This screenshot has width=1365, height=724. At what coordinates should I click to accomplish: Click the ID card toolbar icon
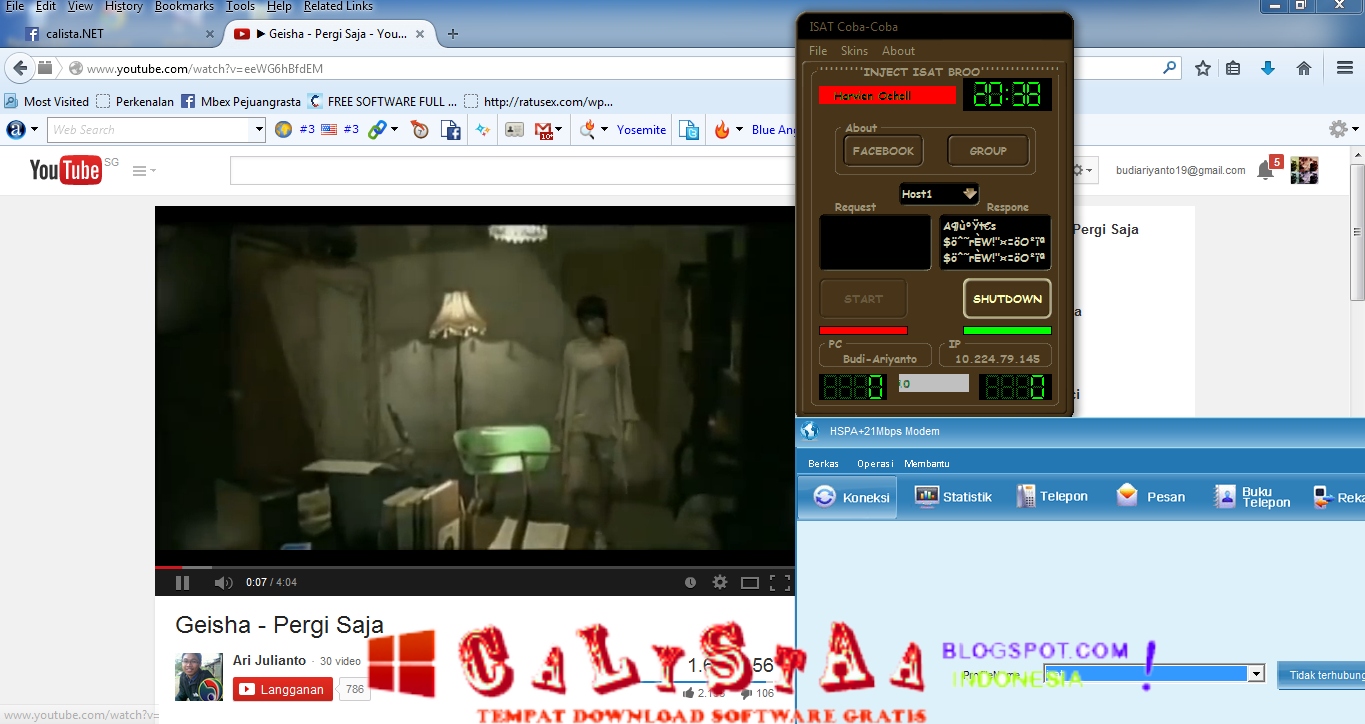[514, 130]
